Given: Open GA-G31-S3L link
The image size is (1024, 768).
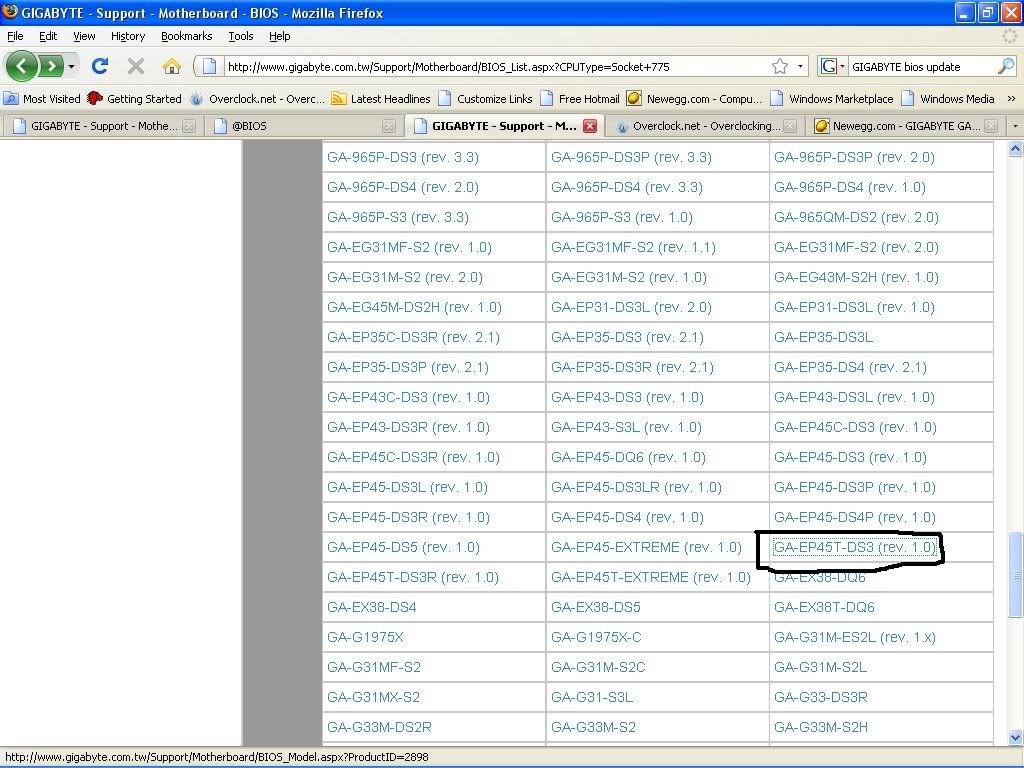Looking at the screenshot, I should coord(592,697).
